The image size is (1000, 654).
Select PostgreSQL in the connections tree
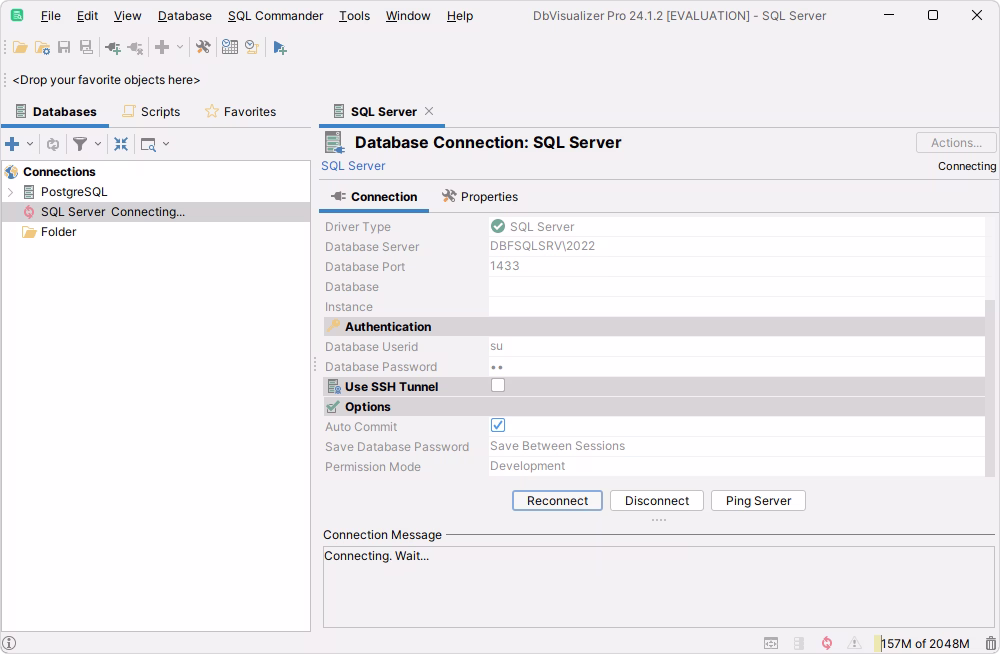click(74, 192)
